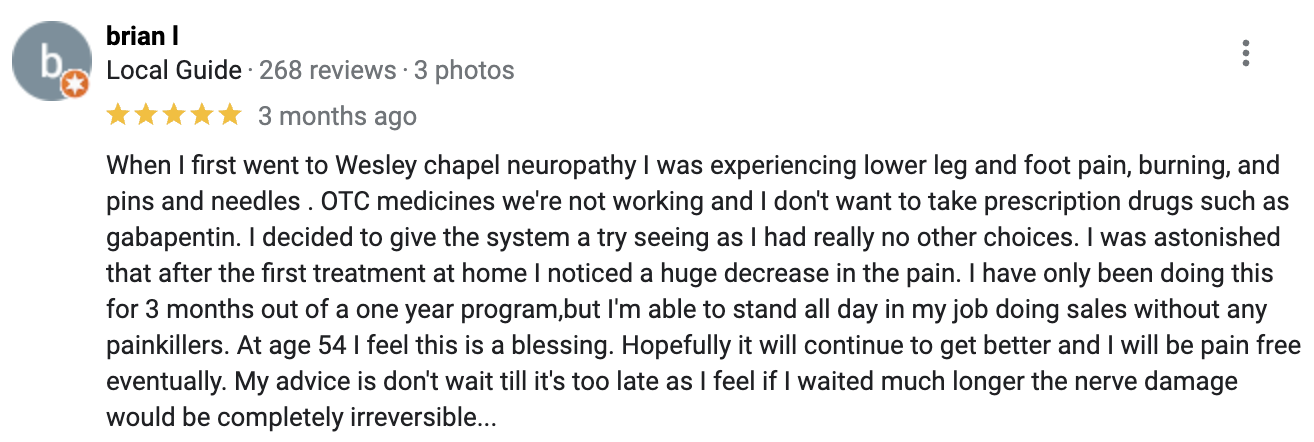Image resolution: width=1314 pixels, height=442 pixels.
Task: Select the fourth yellow rating star
Action: coord(202,115)
